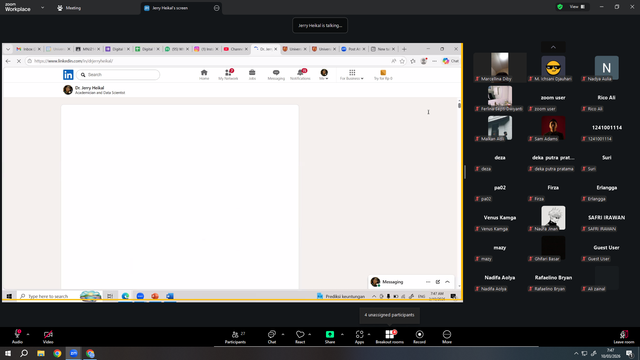Open LinkedIn Messaging nav icon
The width and height of the screenshot is (640, 360).
coord(276,74)
